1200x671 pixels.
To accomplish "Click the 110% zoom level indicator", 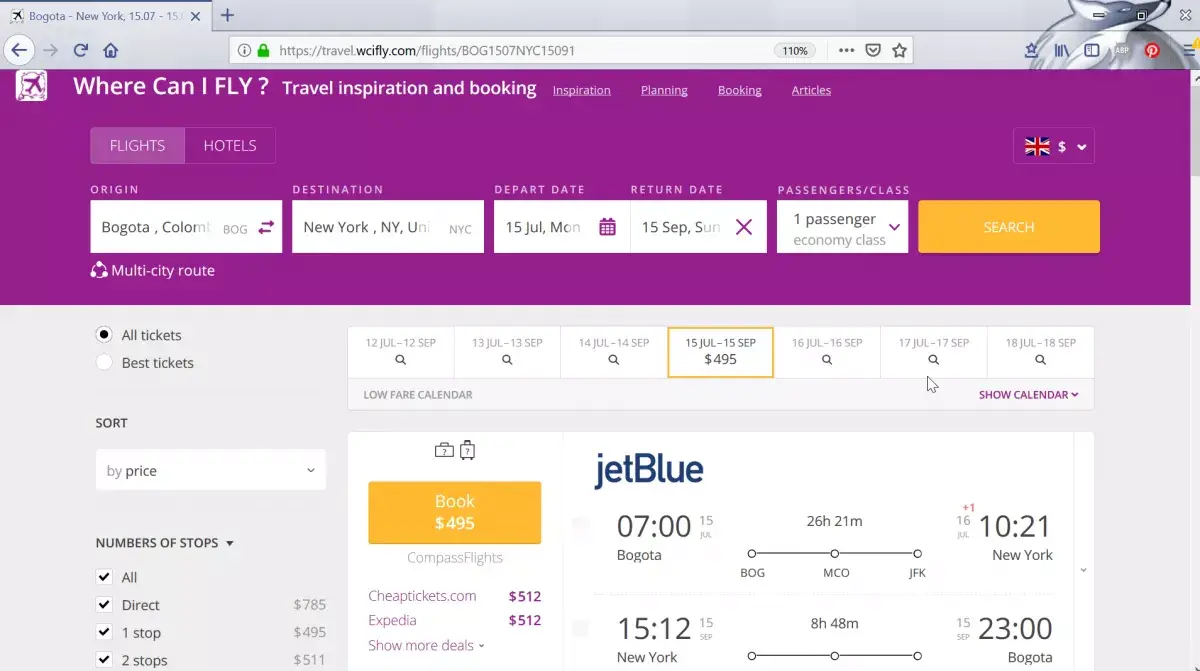I will [793, 50].
